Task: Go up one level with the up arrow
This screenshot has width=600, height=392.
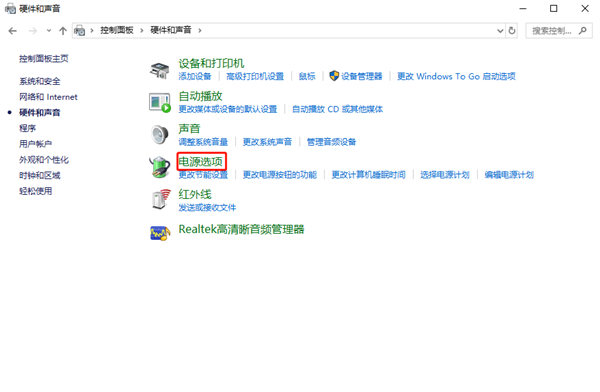Action: pos(63,31)
